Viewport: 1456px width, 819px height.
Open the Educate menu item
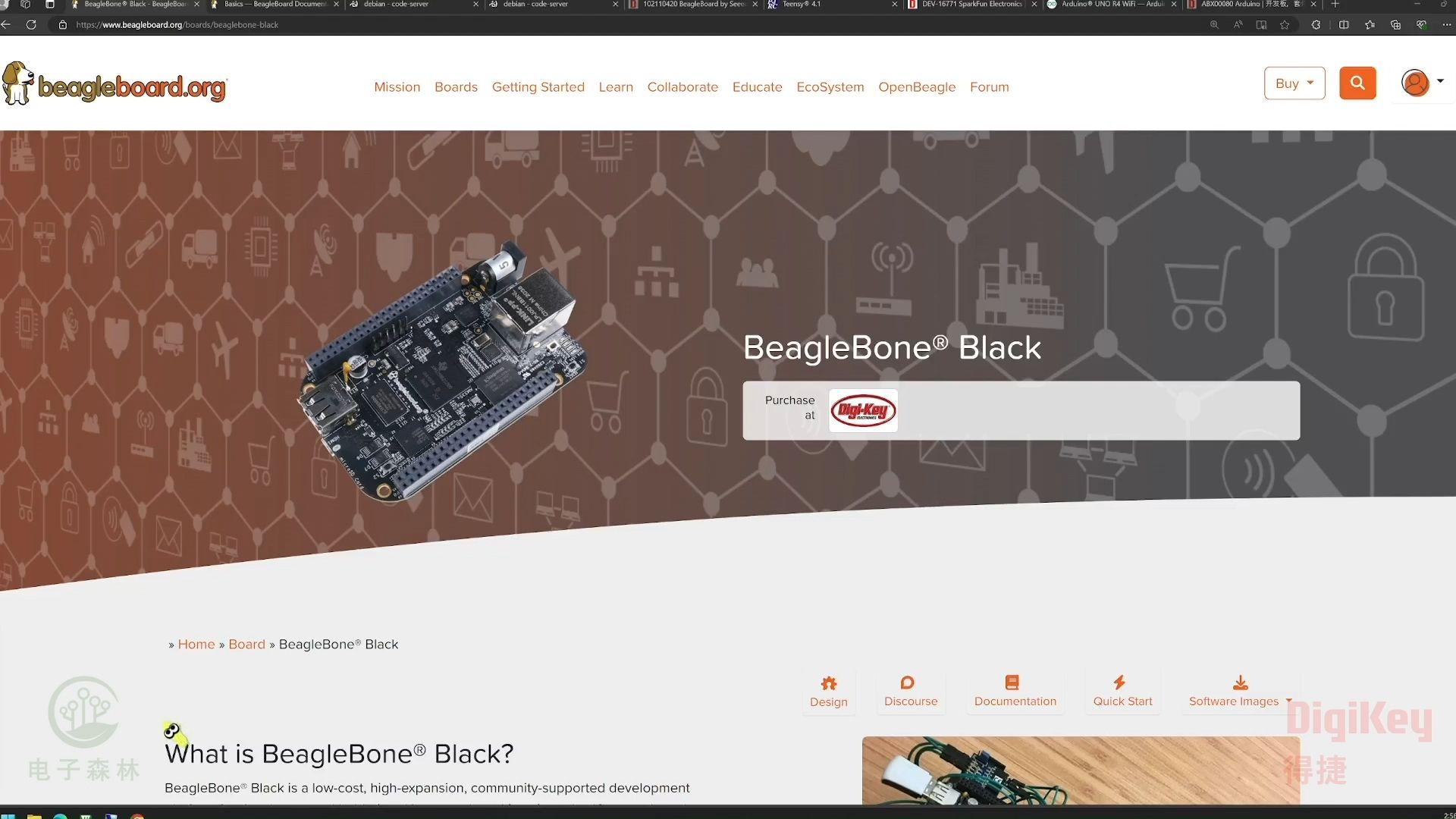click(757, 86)
